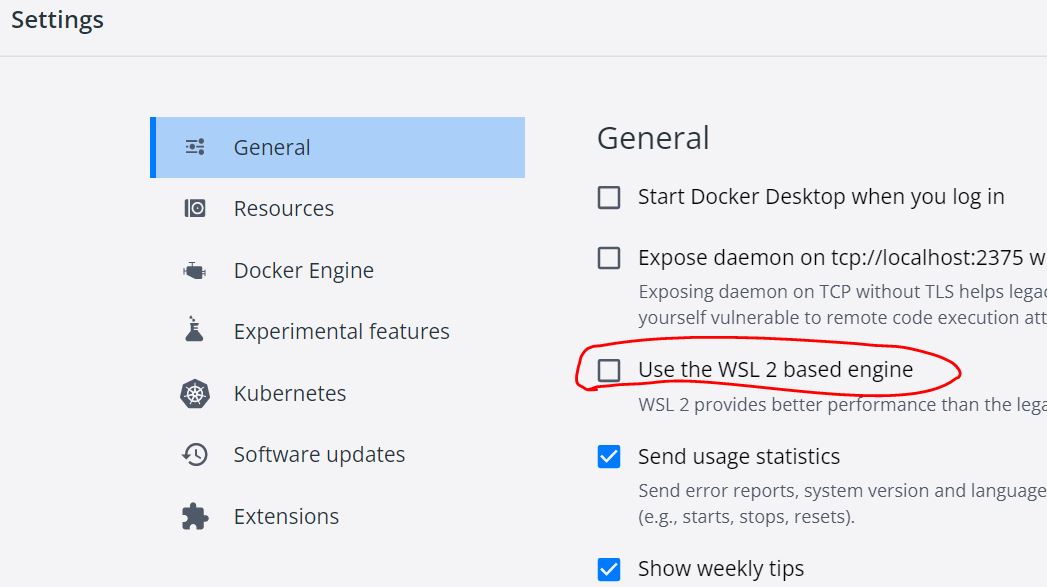Image resolution: width=1047 pixels, height=587 pixels.
Task: Click the Experimental features flask icon
Action: pos(195,331)
